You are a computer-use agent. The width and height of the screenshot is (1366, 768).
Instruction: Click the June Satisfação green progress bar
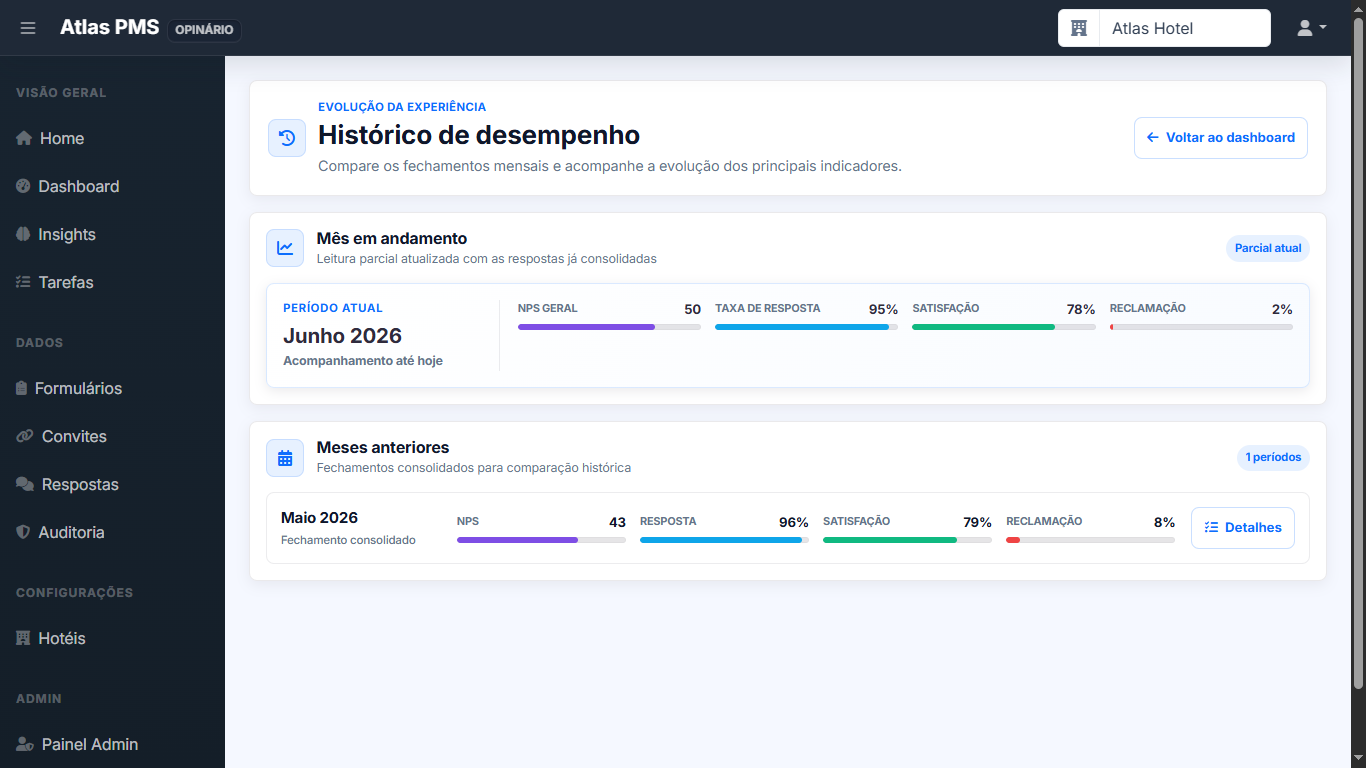(1004, 327)
